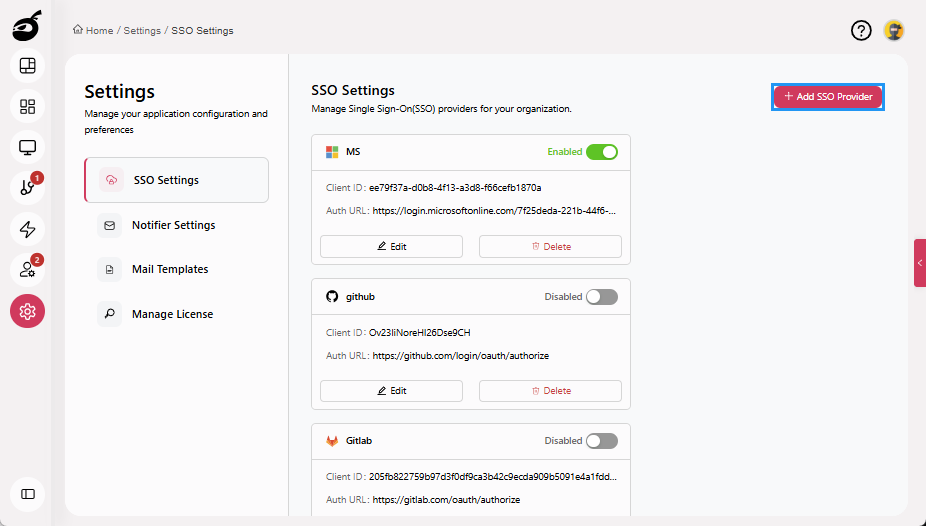Viewport: 926px width, 526px height.
Task: Click Gitlab client ID starting 205fb822759b
Action: tap(493, 476)
